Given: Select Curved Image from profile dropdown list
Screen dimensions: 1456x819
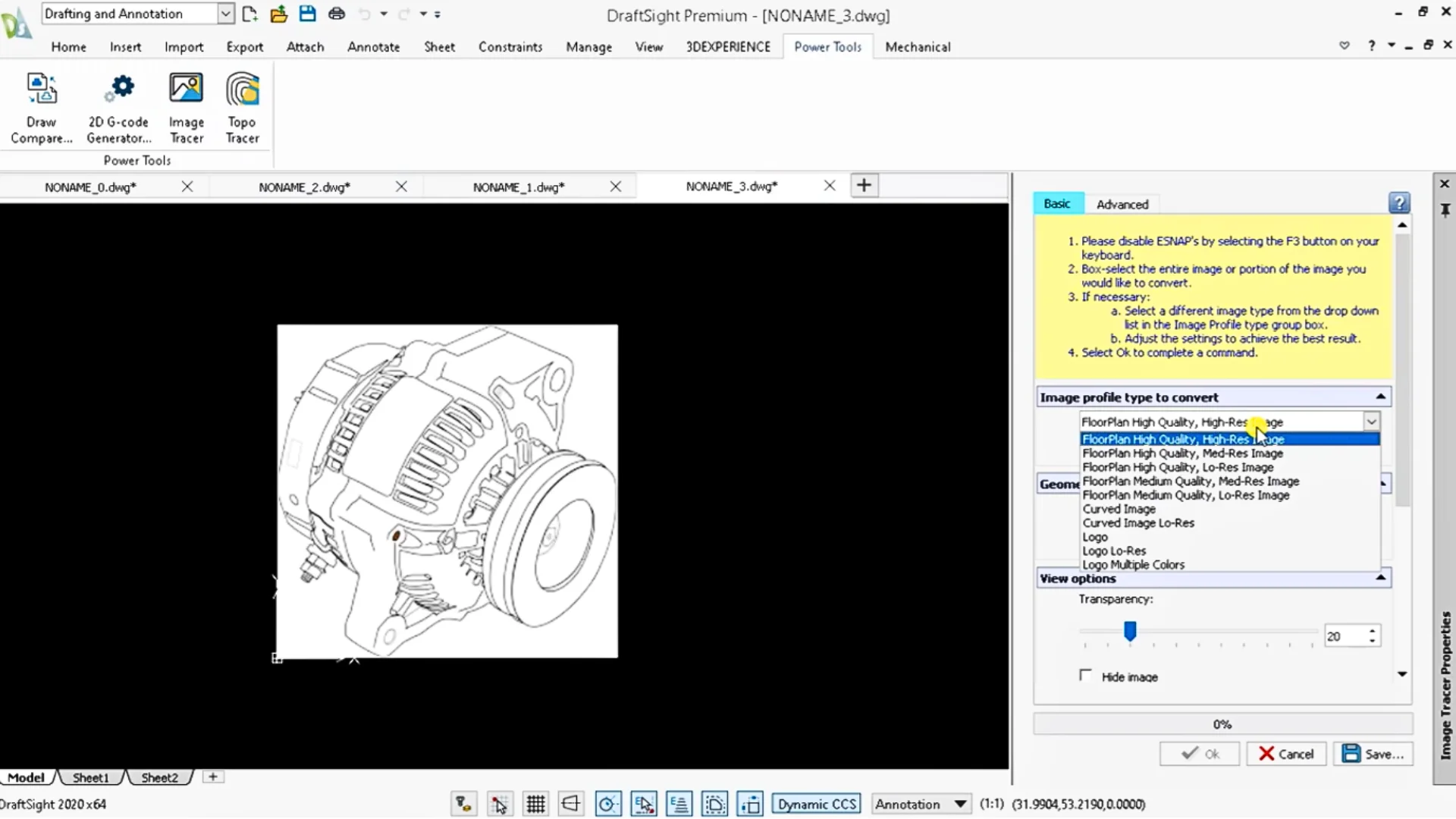Looking at the screenshot, I should pyautogui.click(x=1119, y=509).
